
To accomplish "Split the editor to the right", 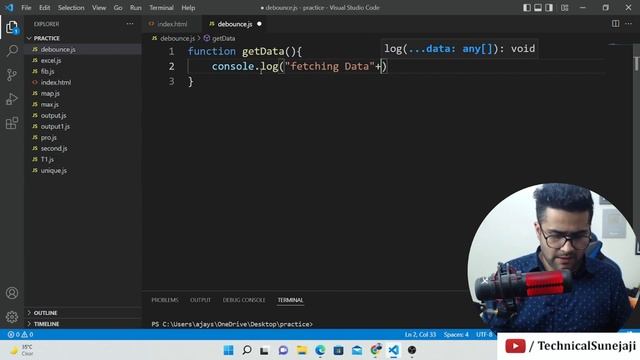I will pos(615,24).
